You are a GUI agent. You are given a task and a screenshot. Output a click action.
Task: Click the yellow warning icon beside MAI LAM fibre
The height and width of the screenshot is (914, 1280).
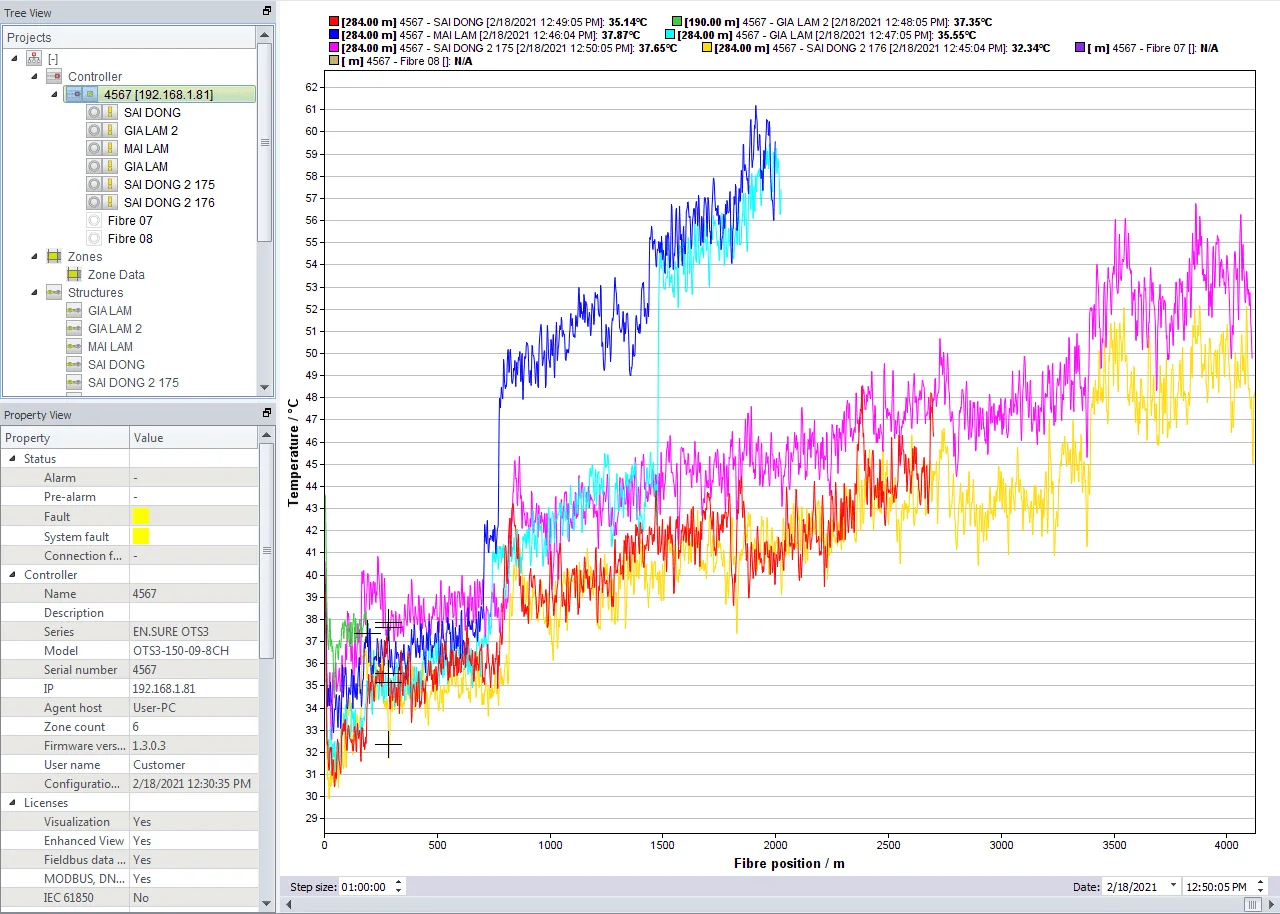[x=112, y=149]
